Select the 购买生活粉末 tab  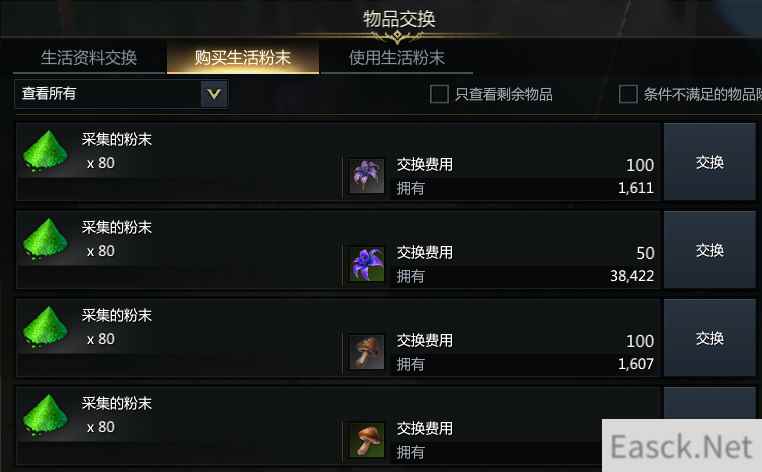[x=242, y=58]
